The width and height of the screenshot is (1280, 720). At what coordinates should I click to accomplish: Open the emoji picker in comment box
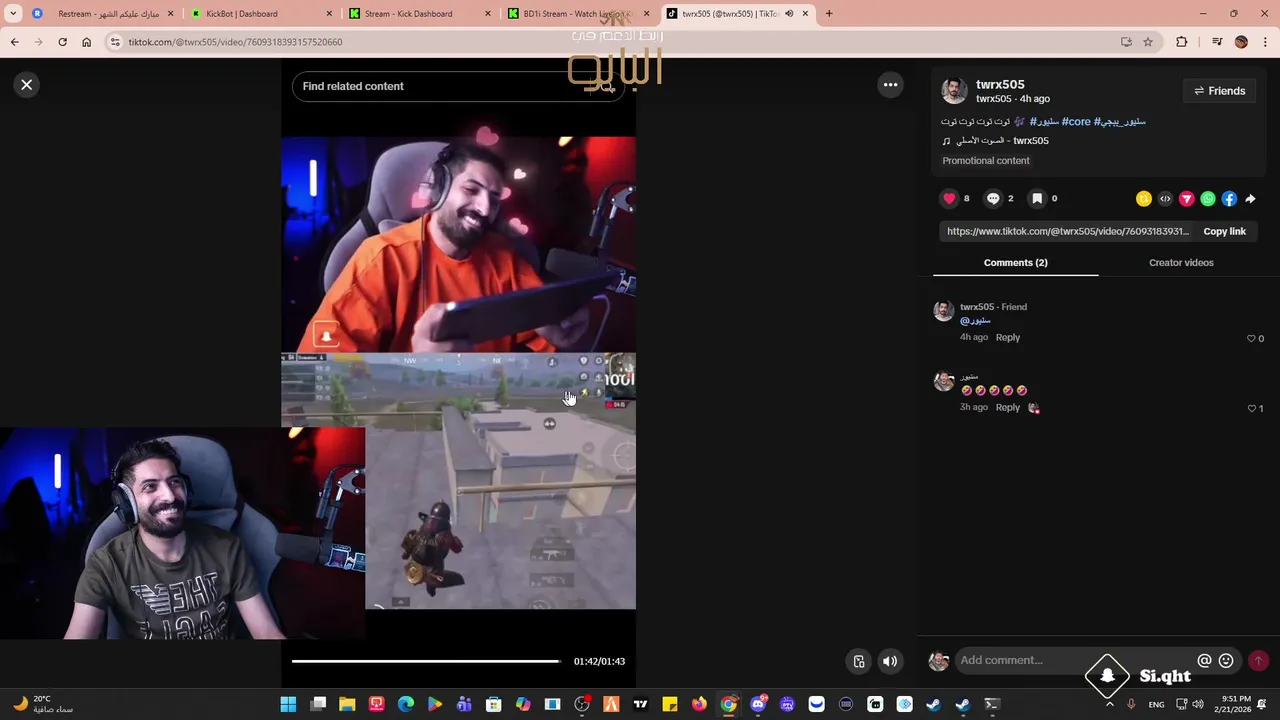point(1226,660)
